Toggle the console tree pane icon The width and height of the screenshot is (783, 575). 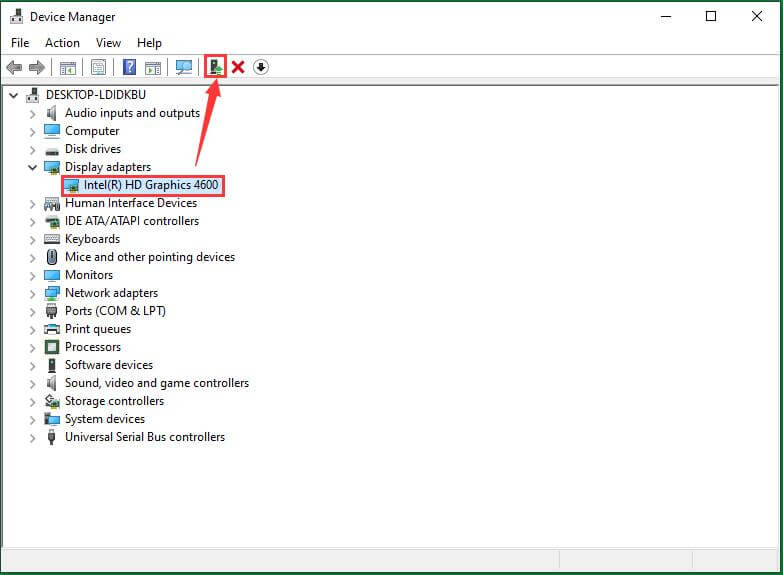pos(67,67)
